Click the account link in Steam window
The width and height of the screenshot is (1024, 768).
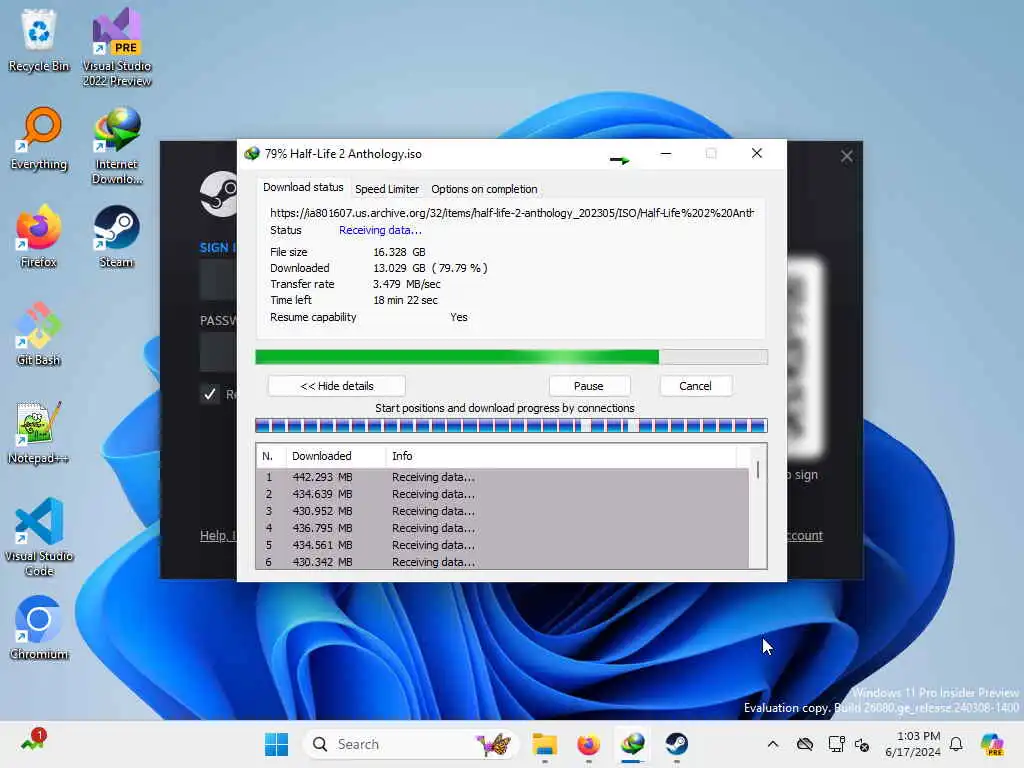tap(805, 536)
